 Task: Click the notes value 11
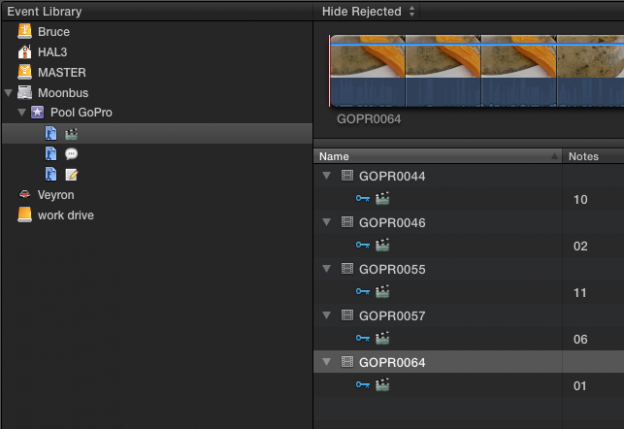pos(580,293)
